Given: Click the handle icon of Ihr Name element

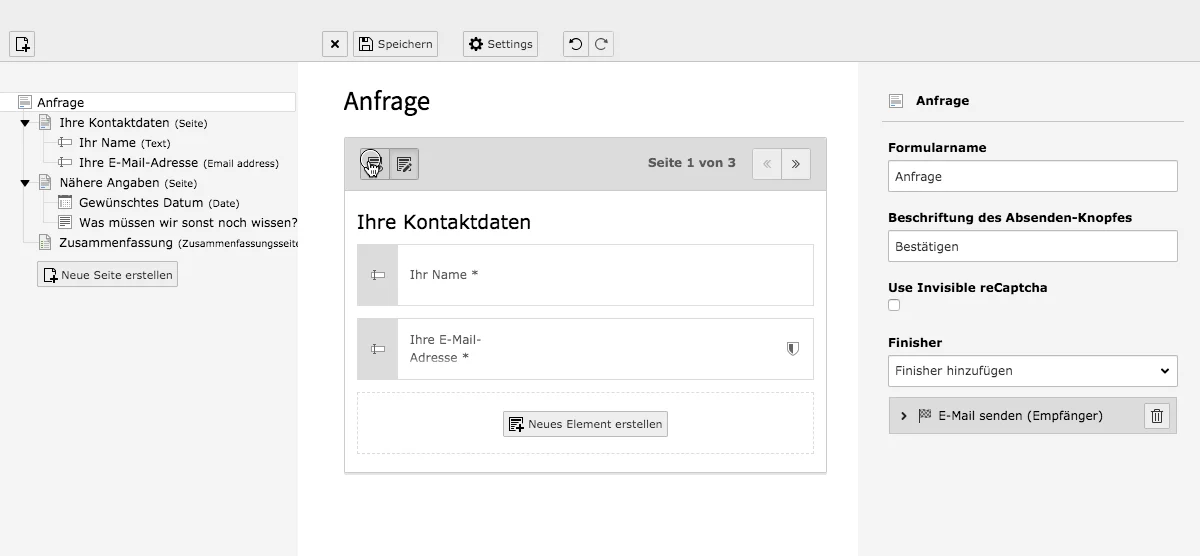Looking at the screenshot, I should pyautogui.click(x=378, y=275).
